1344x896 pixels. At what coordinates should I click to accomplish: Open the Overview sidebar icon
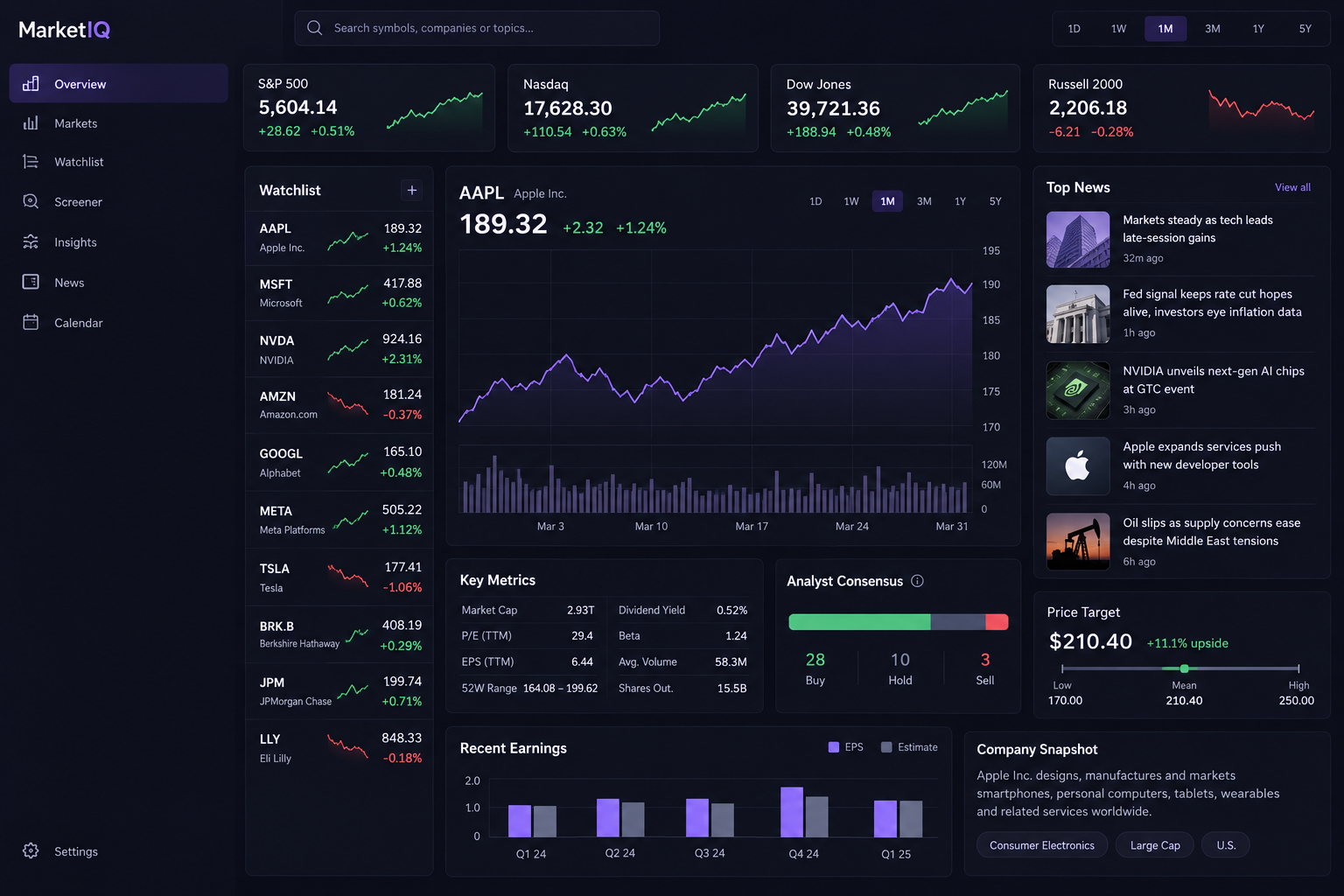31,84
